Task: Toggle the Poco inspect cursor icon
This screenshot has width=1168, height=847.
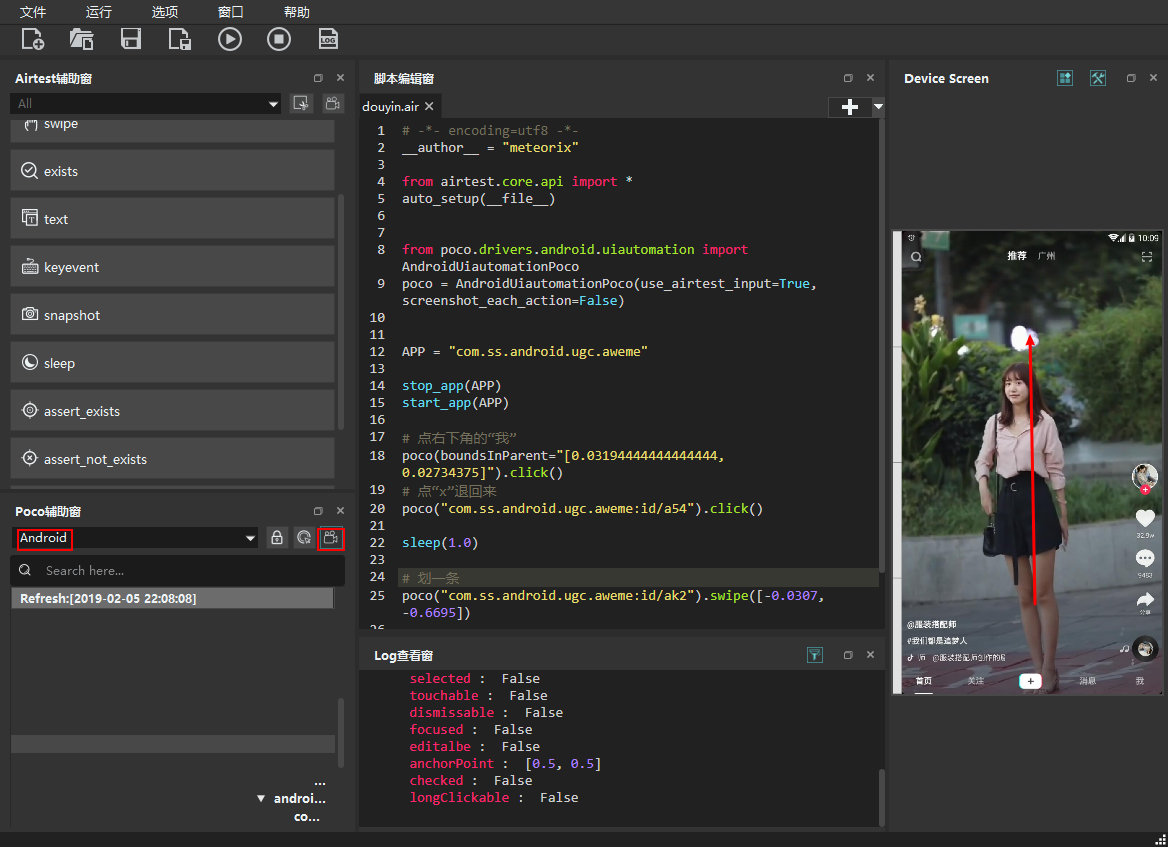Action: coord(304,538)
